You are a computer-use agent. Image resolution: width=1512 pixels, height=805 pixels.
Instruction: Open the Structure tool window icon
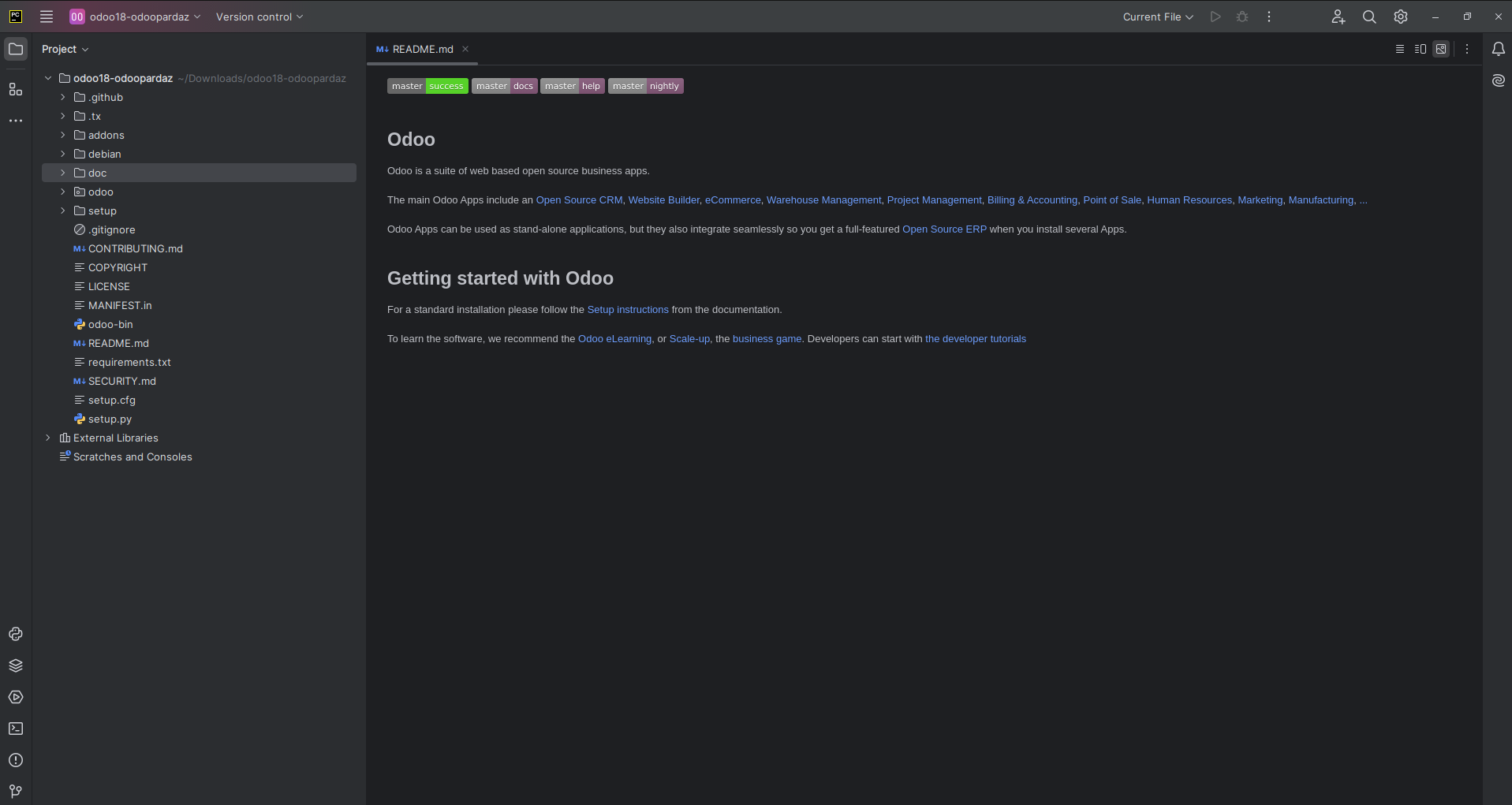16,89
